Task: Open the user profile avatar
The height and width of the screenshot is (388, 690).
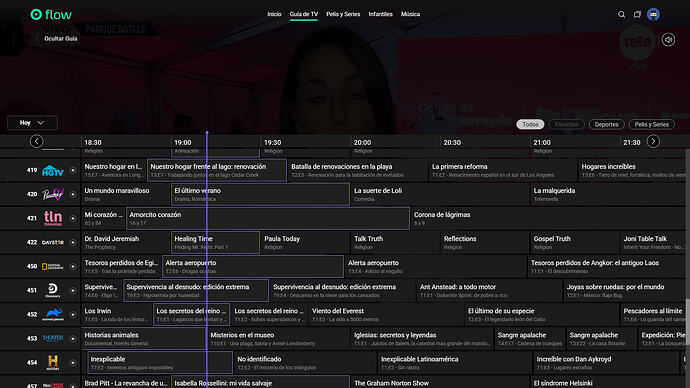Action: [x=653, y=15]
